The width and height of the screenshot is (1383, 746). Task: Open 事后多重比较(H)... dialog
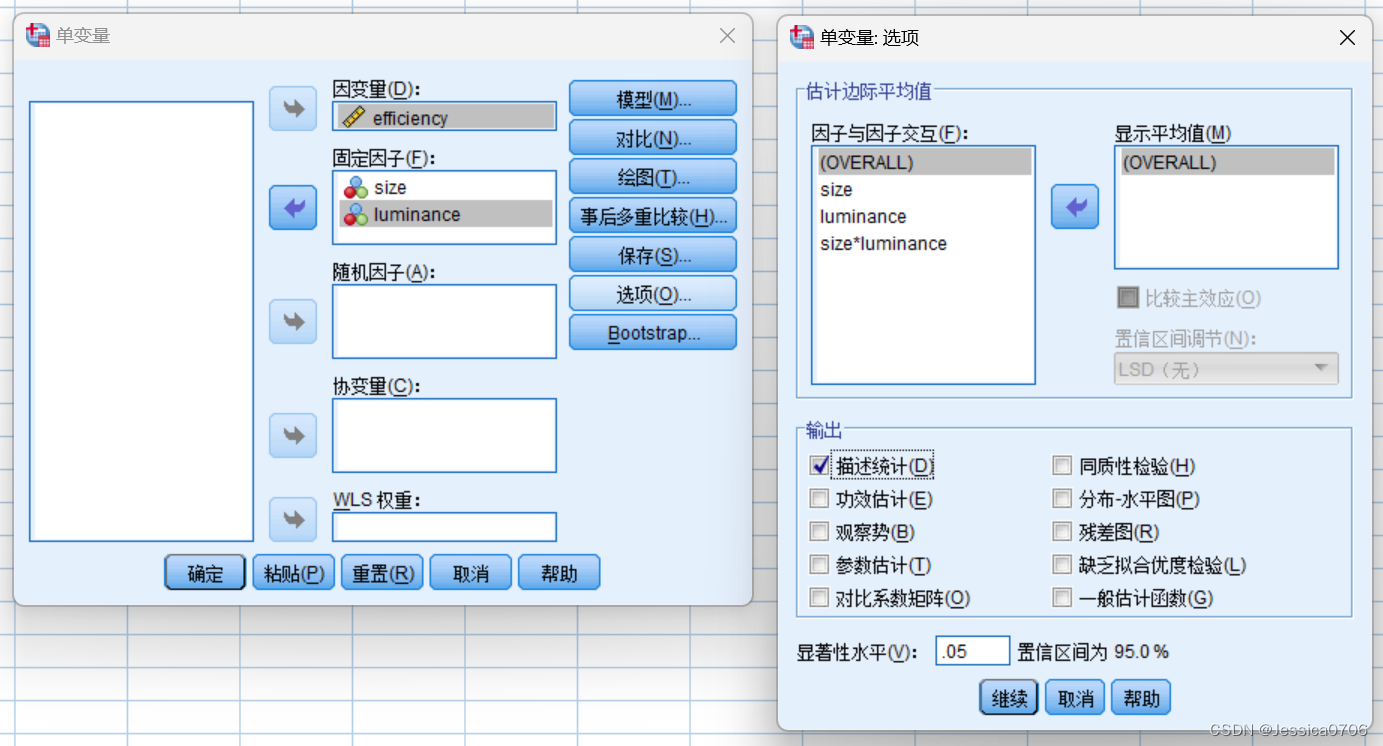coord(653,216)
